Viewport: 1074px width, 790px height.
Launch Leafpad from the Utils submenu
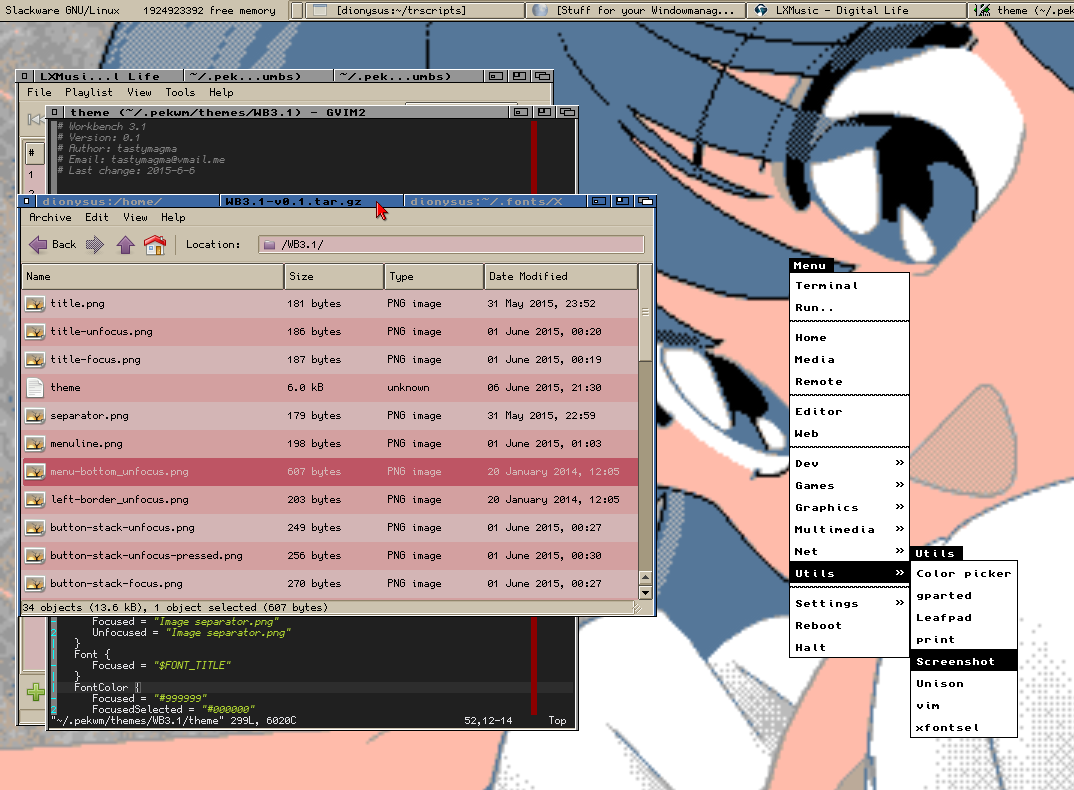point(964,618)
